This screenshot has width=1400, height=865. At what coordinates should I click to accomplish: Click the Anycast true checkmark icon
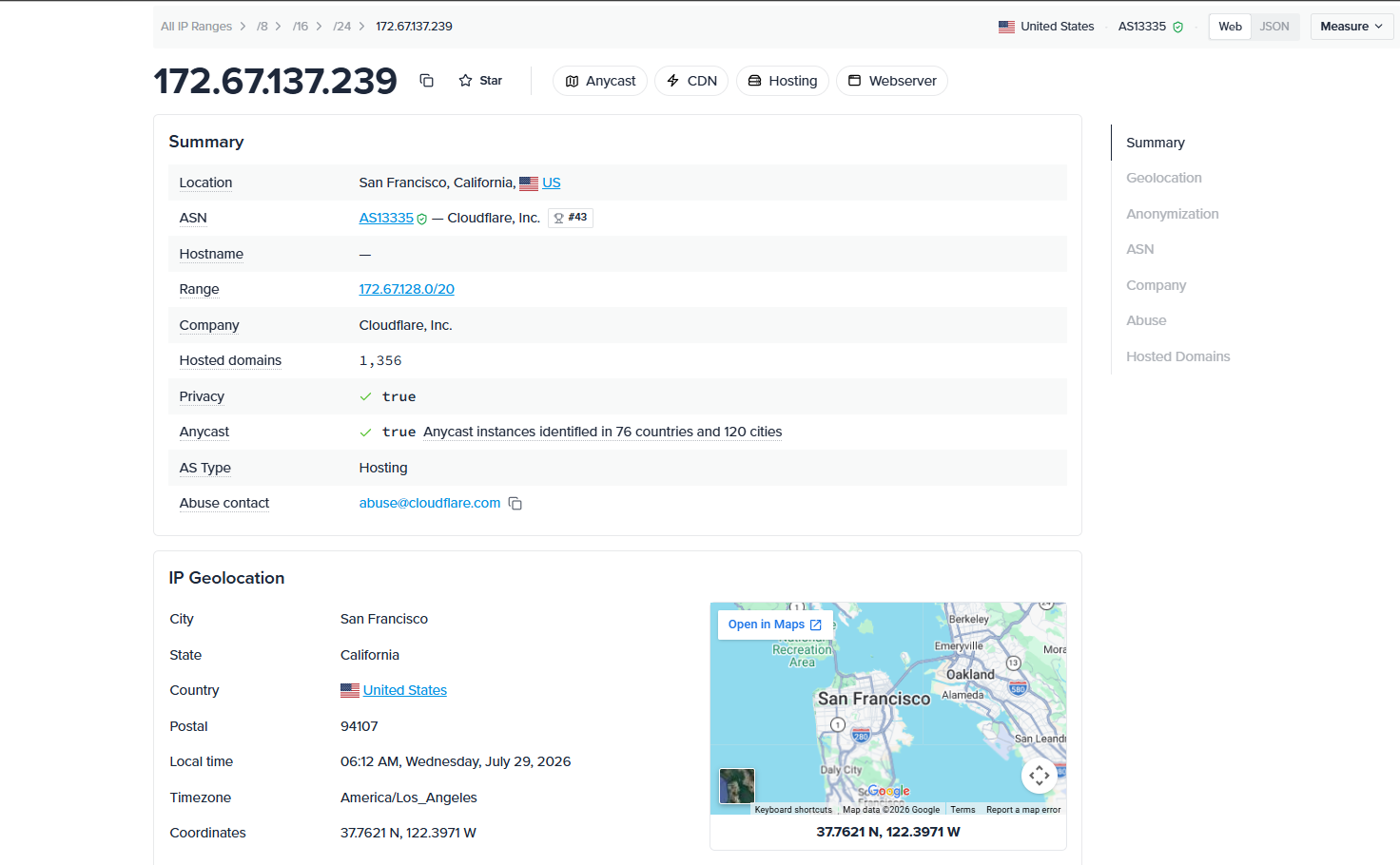point(365,432)
